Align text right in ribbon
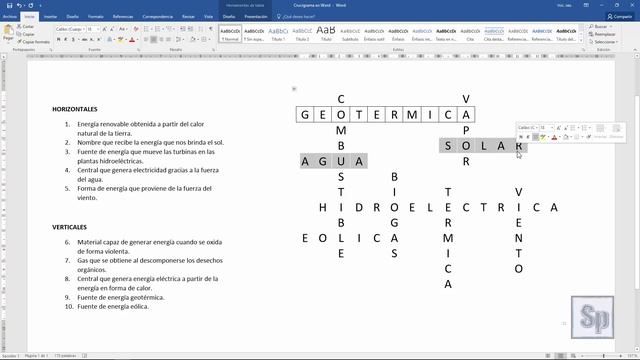Screen dimensions: 640x360 161,40
